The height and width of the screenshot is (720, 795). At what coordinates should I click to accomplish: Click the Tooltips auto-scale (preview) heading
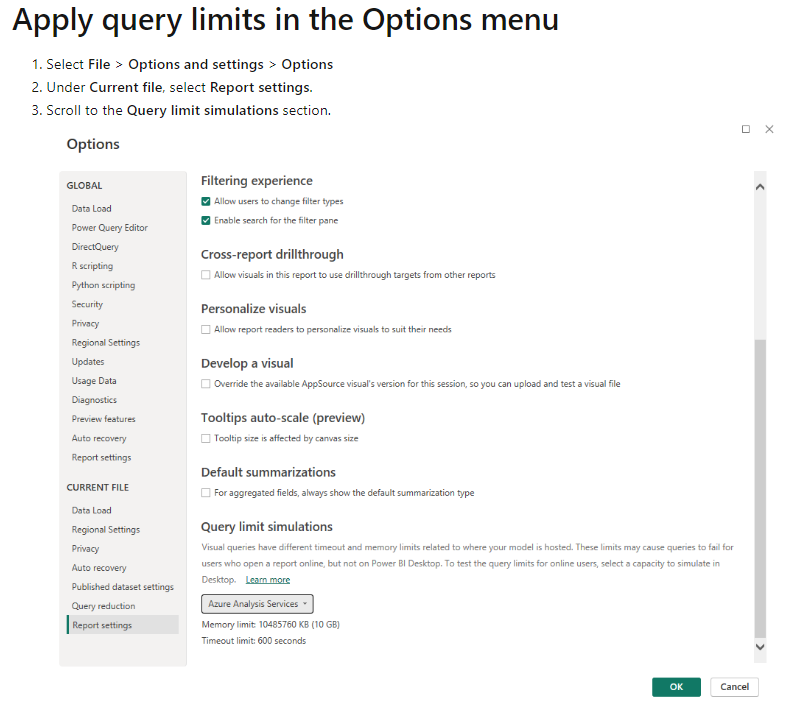[283, 418]
